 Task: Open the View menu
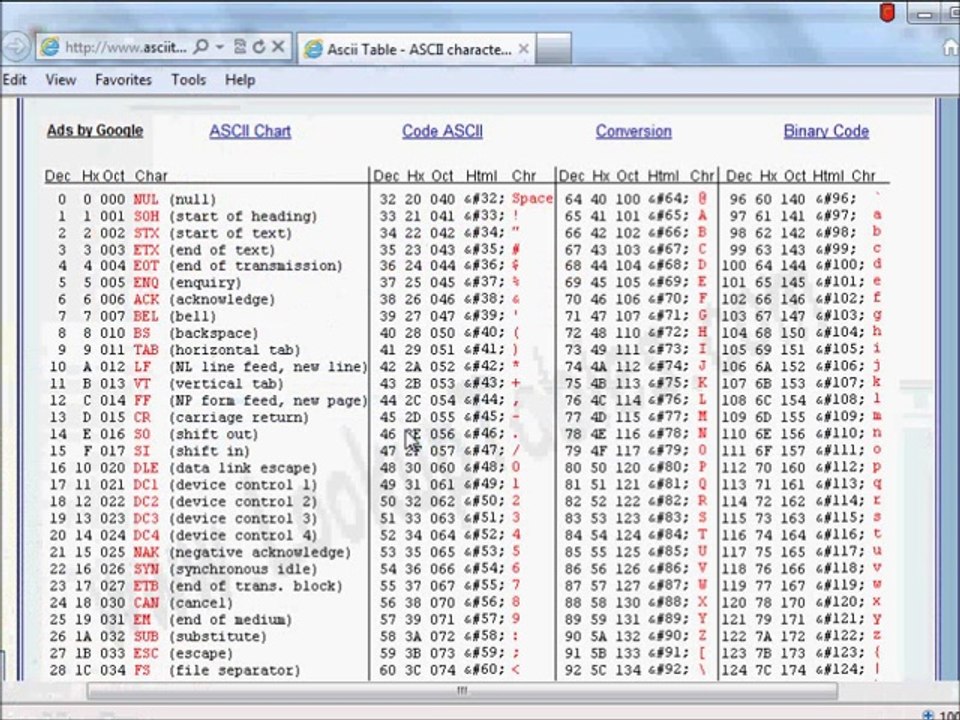click(60, 79)
